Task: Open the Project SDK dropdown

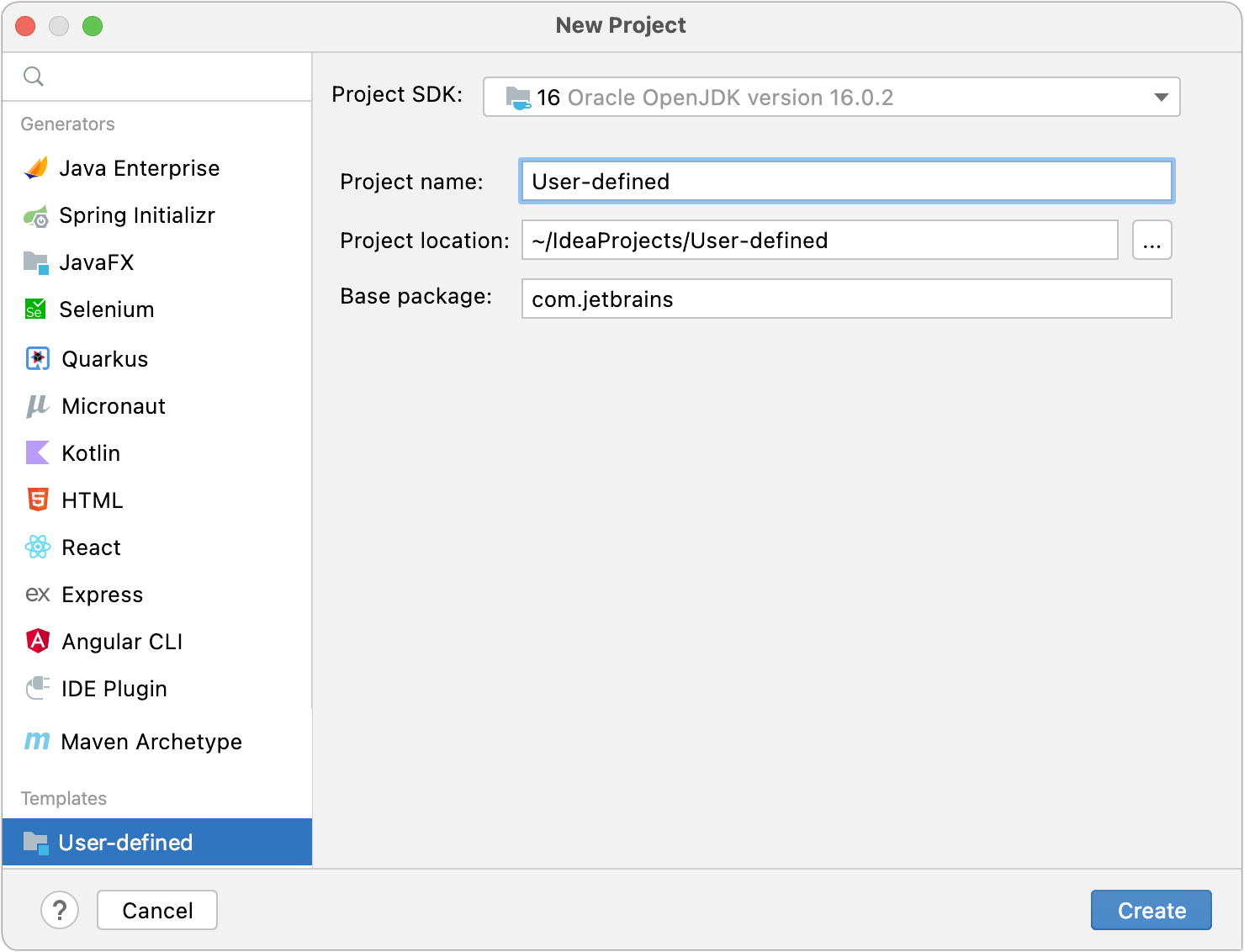Action: [x=831, y=97]
